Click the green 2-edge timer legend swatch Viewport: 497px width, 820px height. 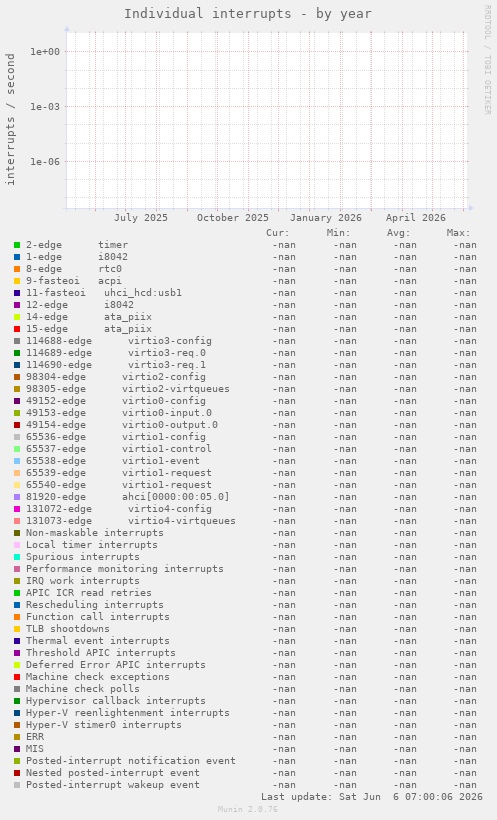click(x=17, y=245)
